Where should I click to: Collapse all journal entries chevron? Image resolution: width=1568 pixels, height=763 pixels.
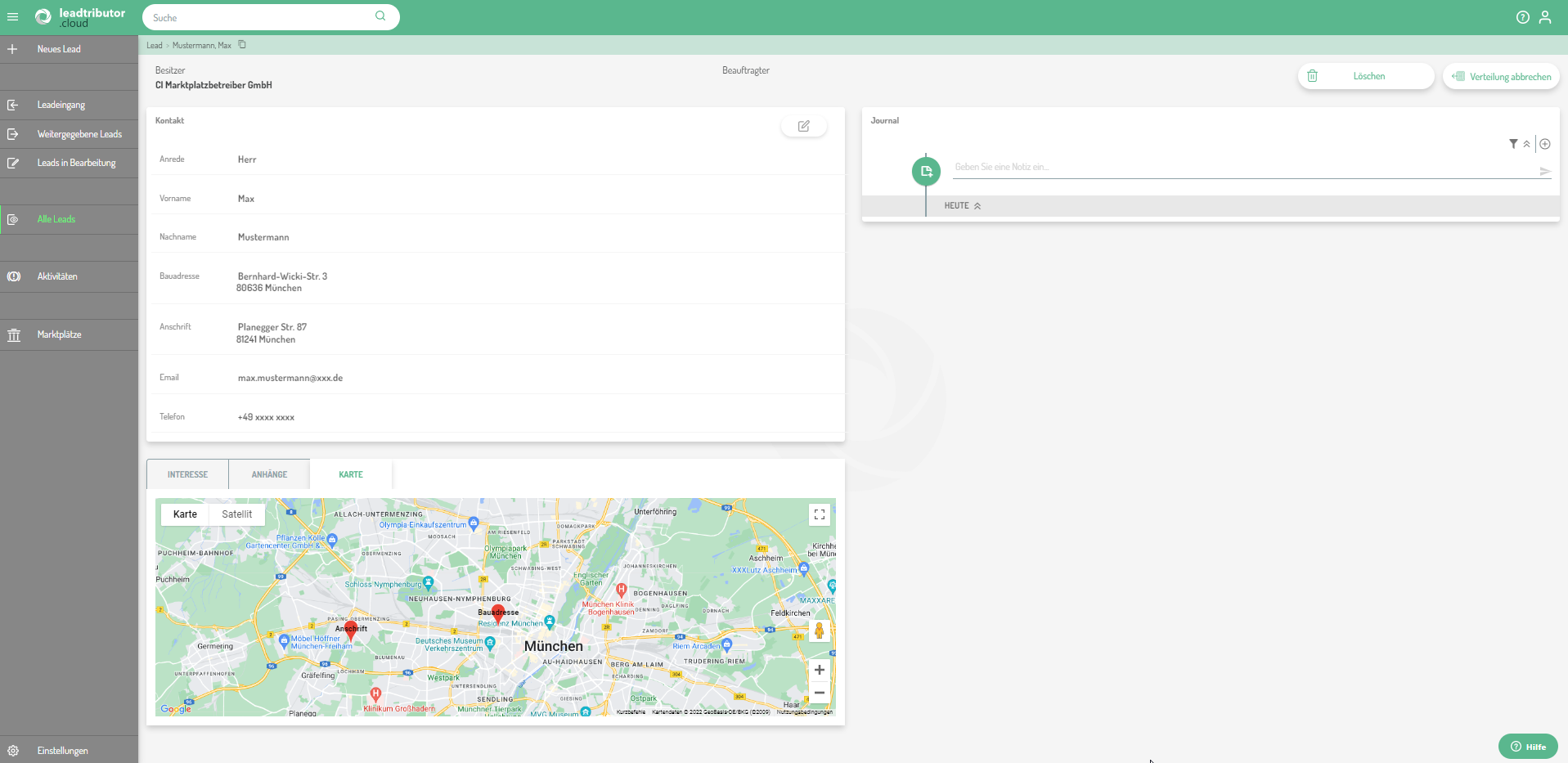tap(1526, 144)
